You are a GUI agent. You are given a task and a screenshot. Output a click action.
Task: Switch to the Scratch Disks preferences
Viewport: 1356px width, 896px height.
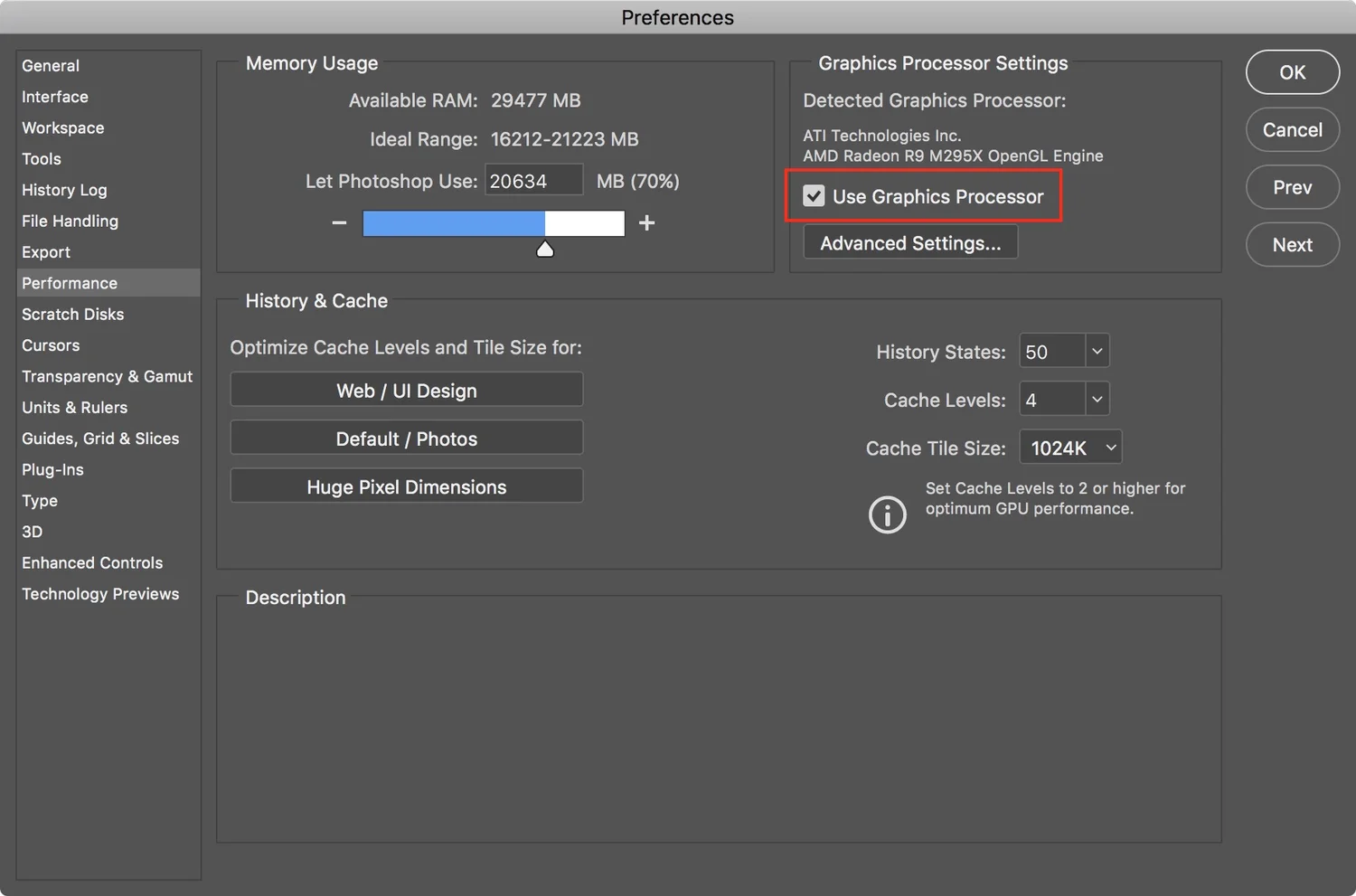(72, 314)
